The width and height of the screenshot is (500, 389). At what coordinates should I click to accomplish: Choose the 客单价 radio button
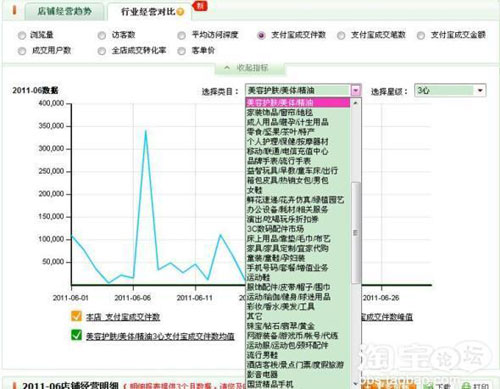(182, 51)
